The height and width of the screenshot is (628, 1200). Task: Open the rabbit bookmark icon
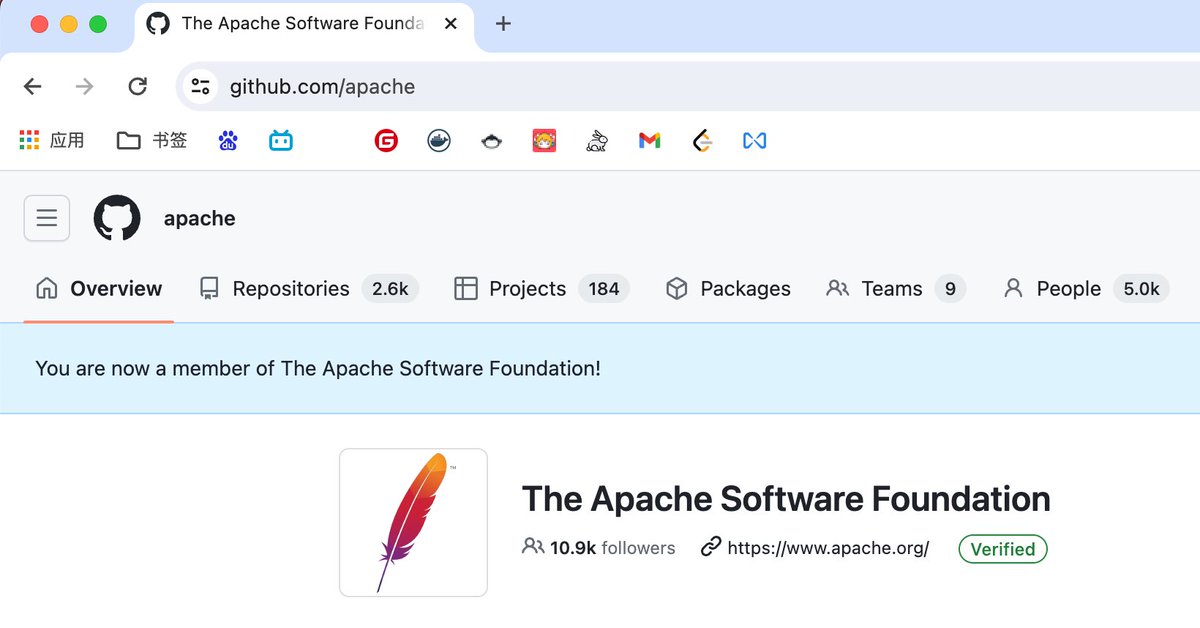(597, 141)
